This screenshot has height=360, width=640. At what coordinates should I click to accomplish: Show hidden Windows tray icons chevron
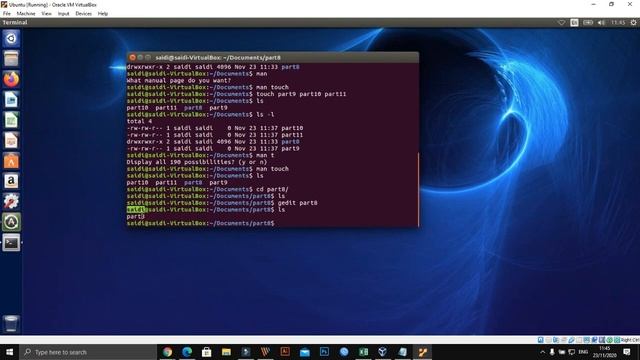coord(542,352)
